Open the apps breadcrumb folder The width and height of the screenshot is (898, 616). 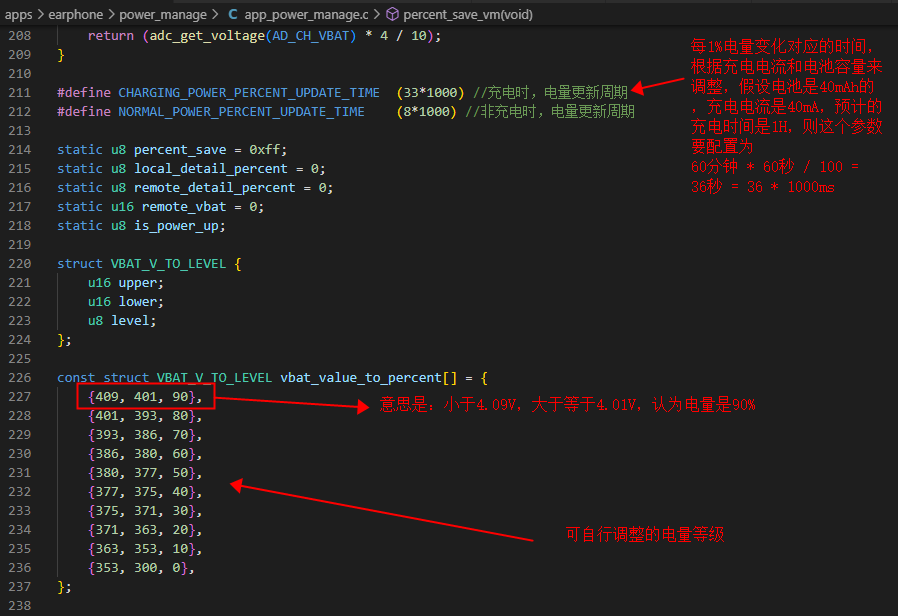click(x=18, y=14)
